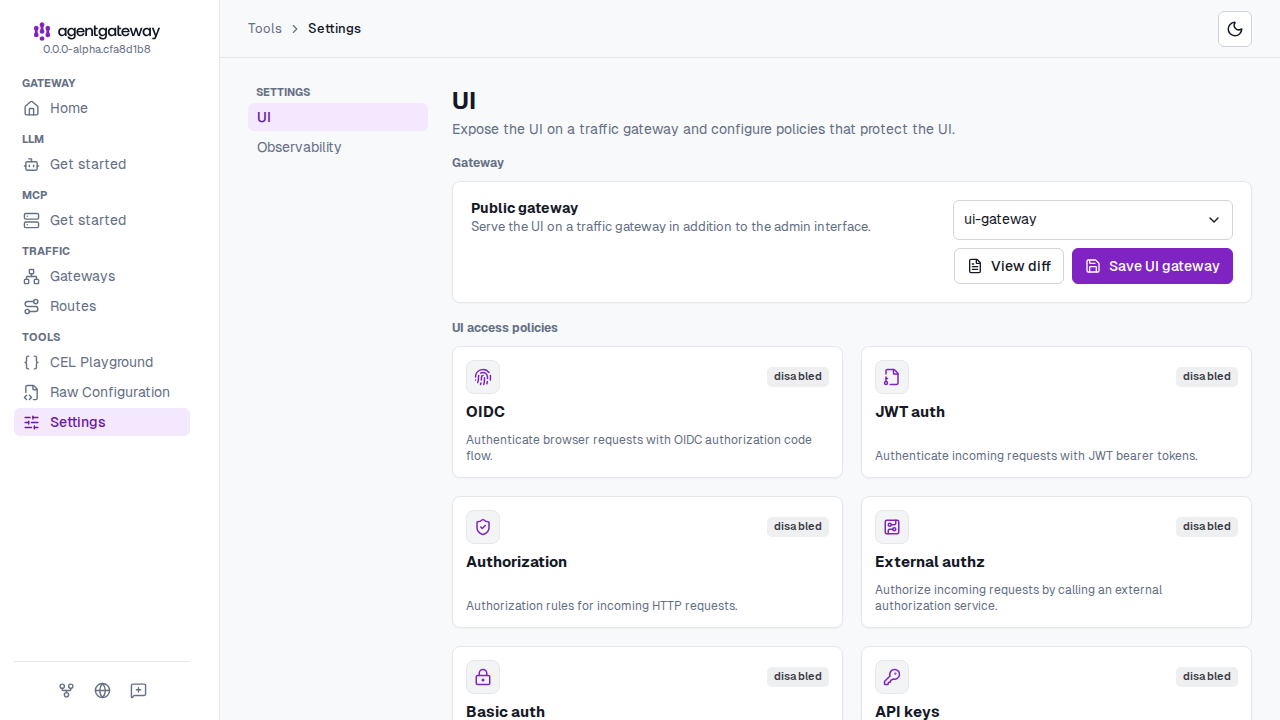Click the disabled badge on Authorization card
1280x720 pixels.
[x=798, y=527]
